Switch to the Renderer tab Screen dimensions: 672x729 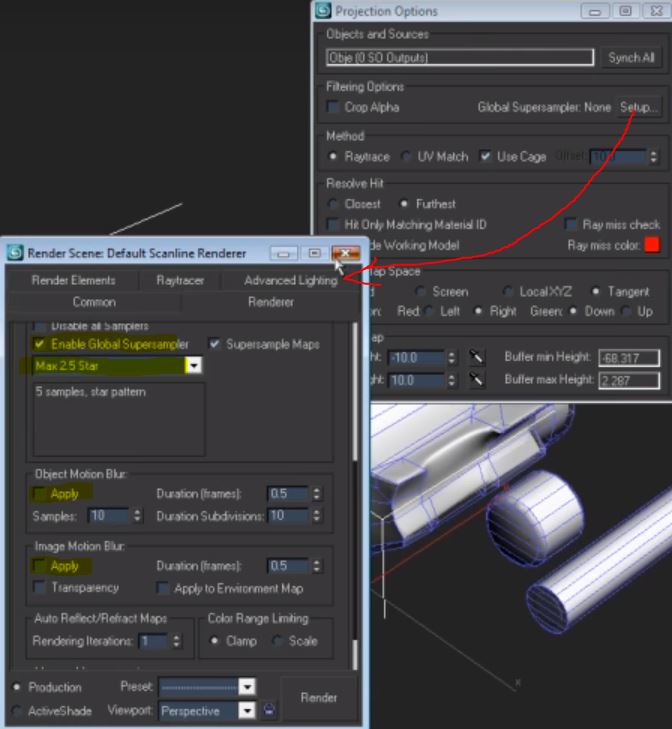coord(271,302)
